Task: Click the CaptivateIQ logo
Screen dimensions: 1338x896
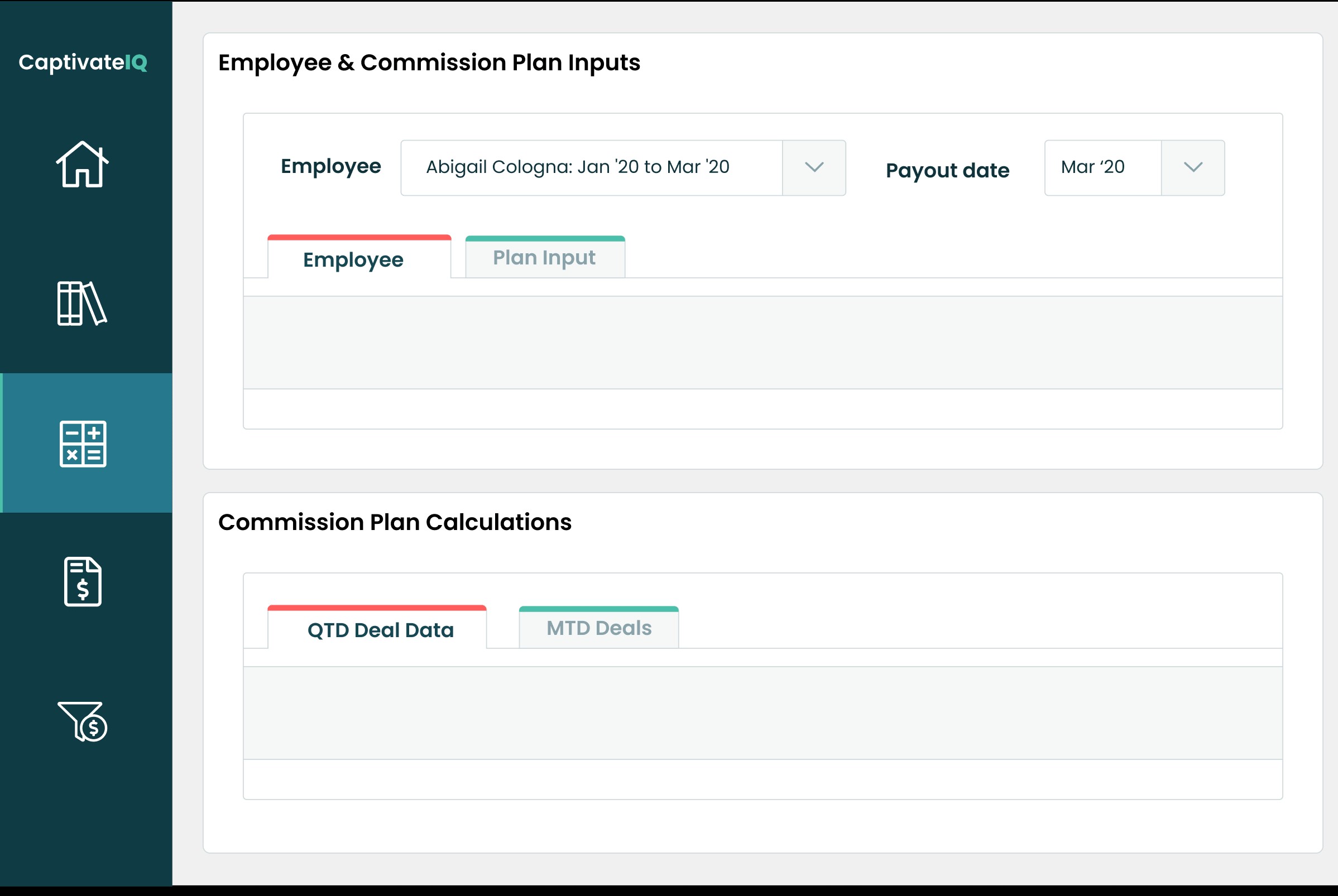Action: 83,62
